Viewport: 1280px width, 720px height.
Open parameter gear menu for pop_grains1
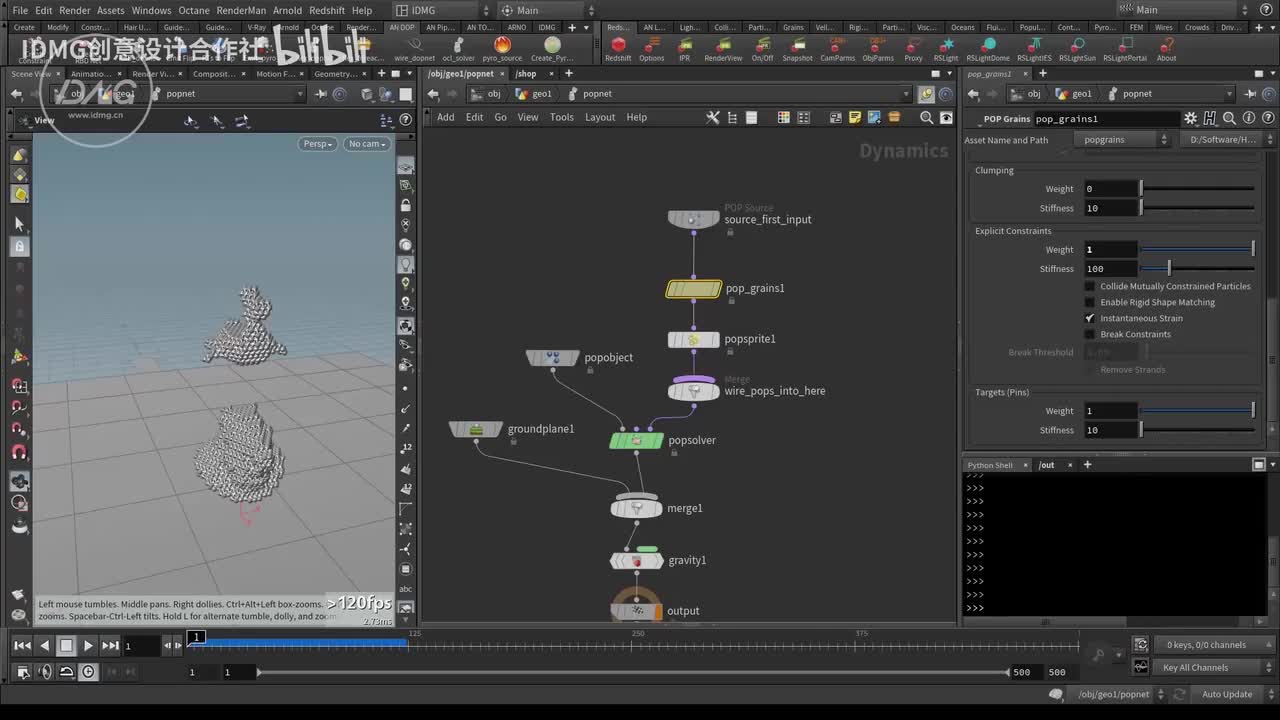pos(1190,119)
